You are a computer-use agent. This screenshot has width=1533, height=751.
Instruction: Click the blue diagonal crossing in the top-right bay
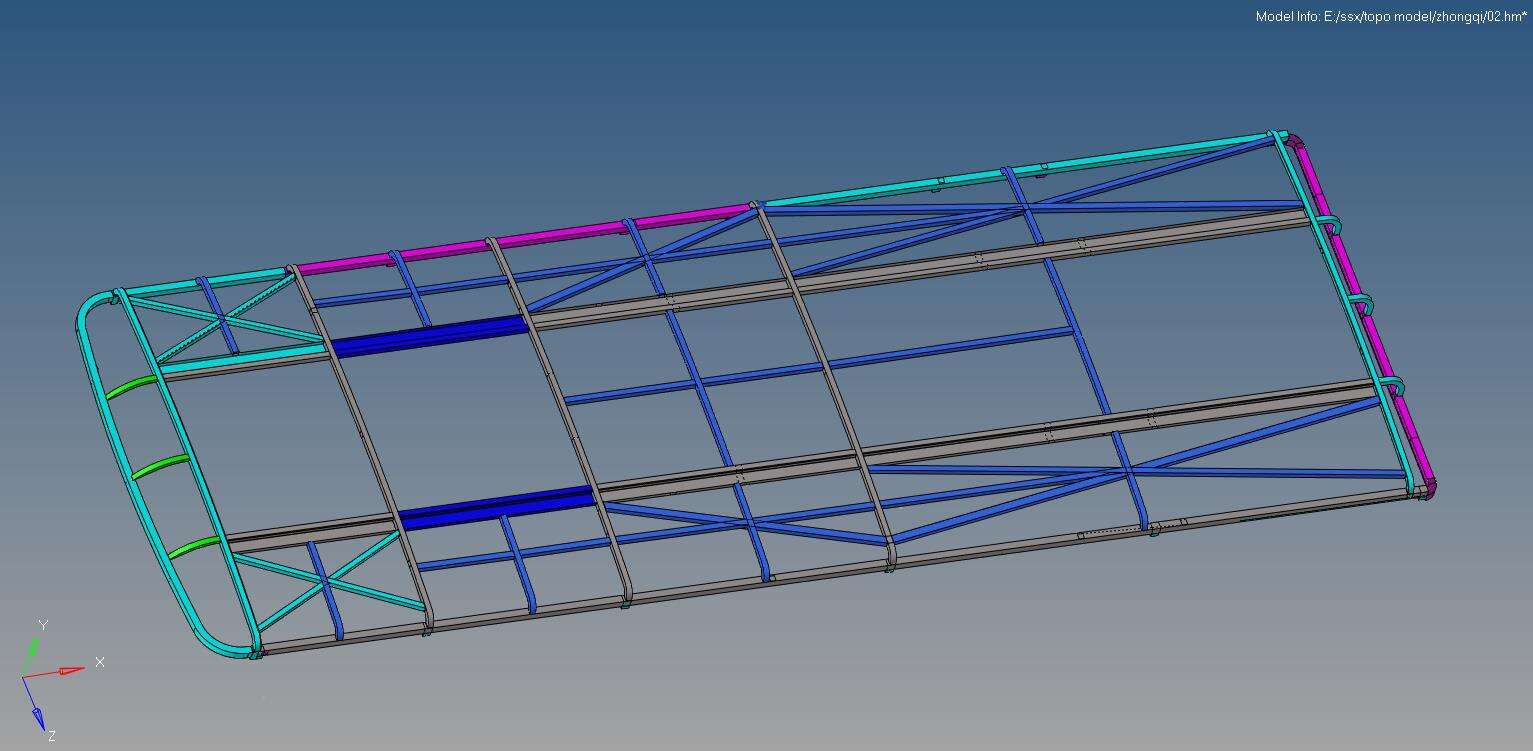point(1027,208)
